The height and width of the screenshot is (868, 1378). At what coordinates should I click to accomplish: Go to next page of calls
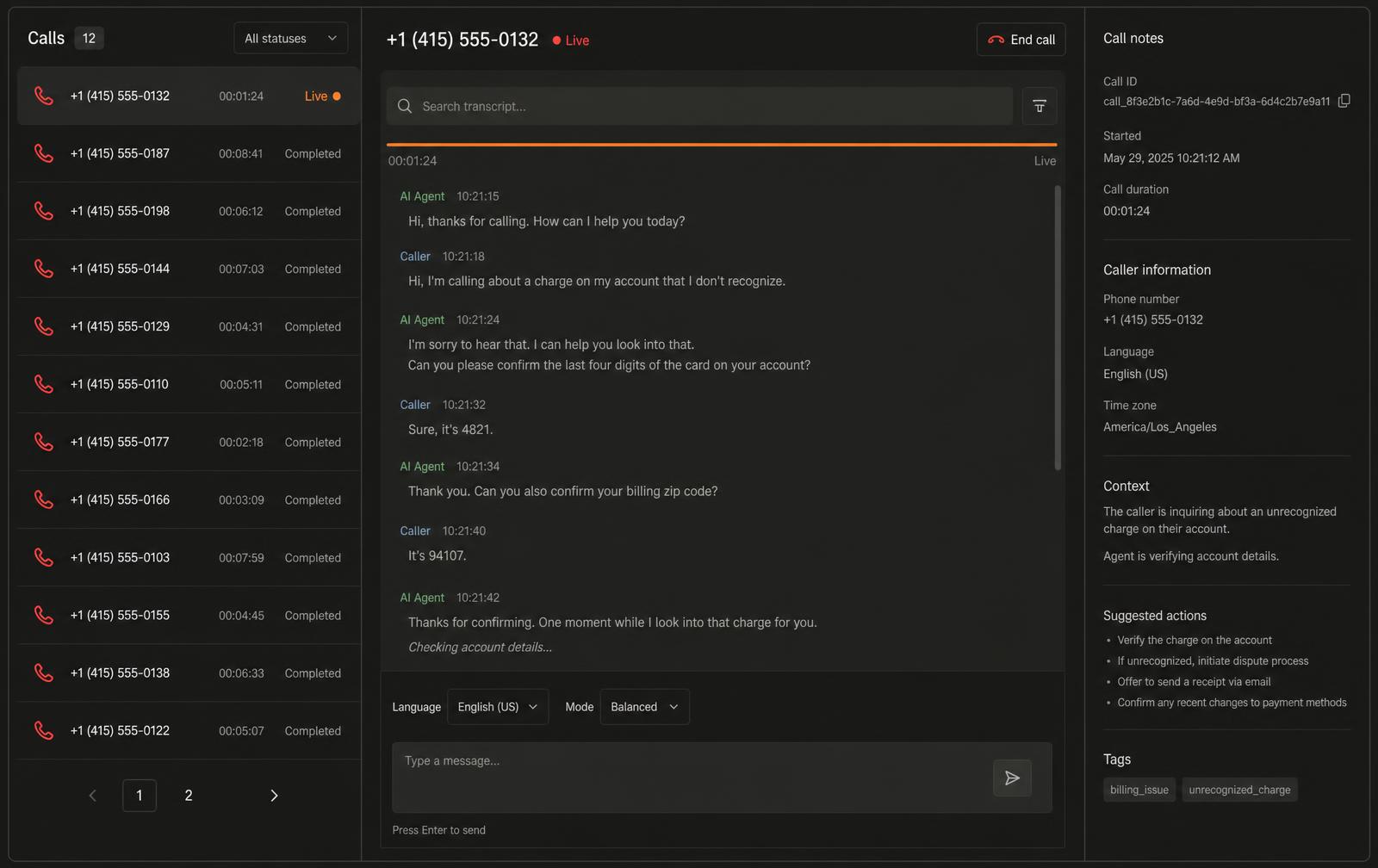pos(274,796)
